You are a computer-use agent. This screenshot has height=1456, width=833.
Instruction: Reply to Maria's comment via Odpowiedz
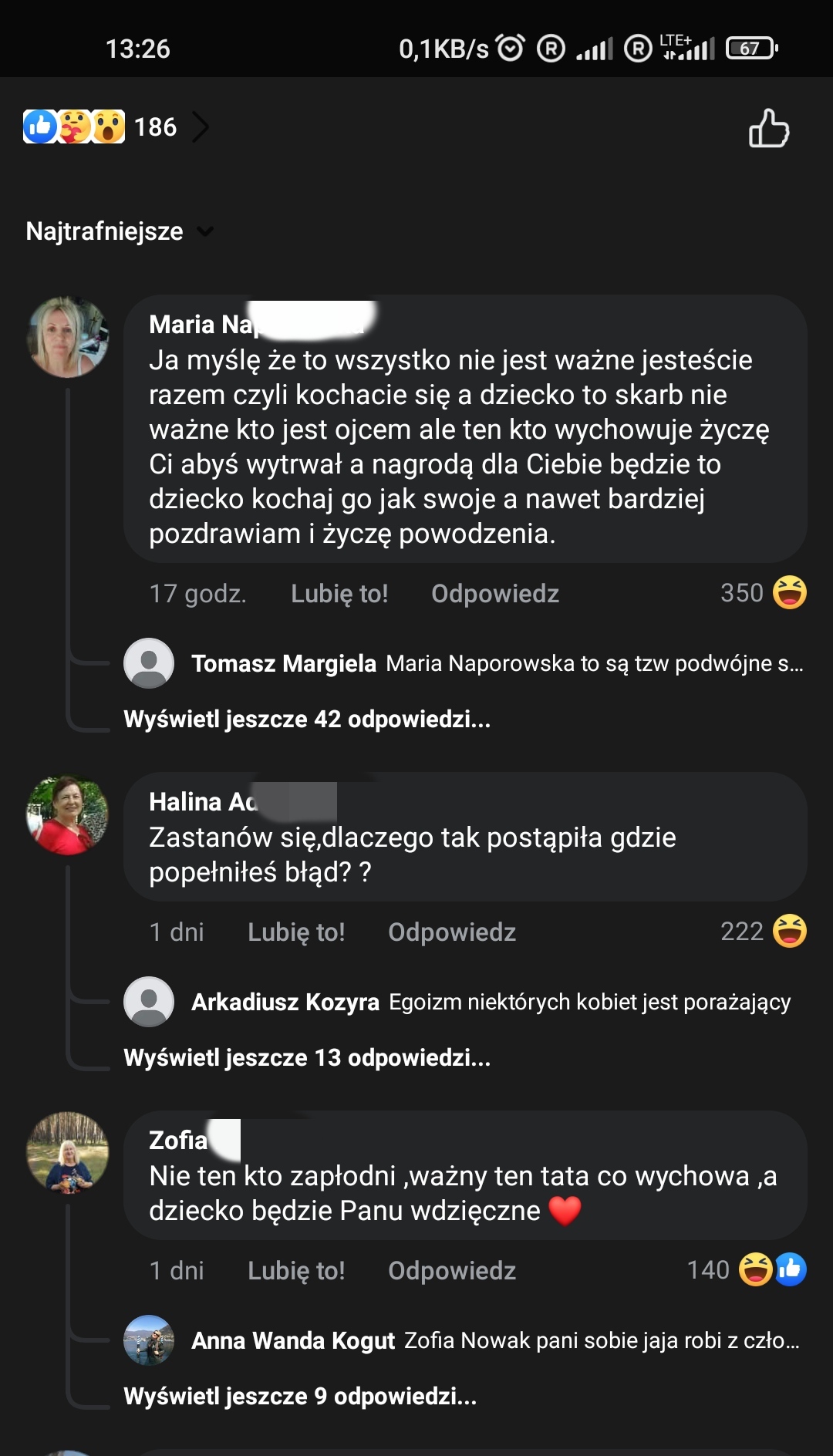tap(495, 594)
